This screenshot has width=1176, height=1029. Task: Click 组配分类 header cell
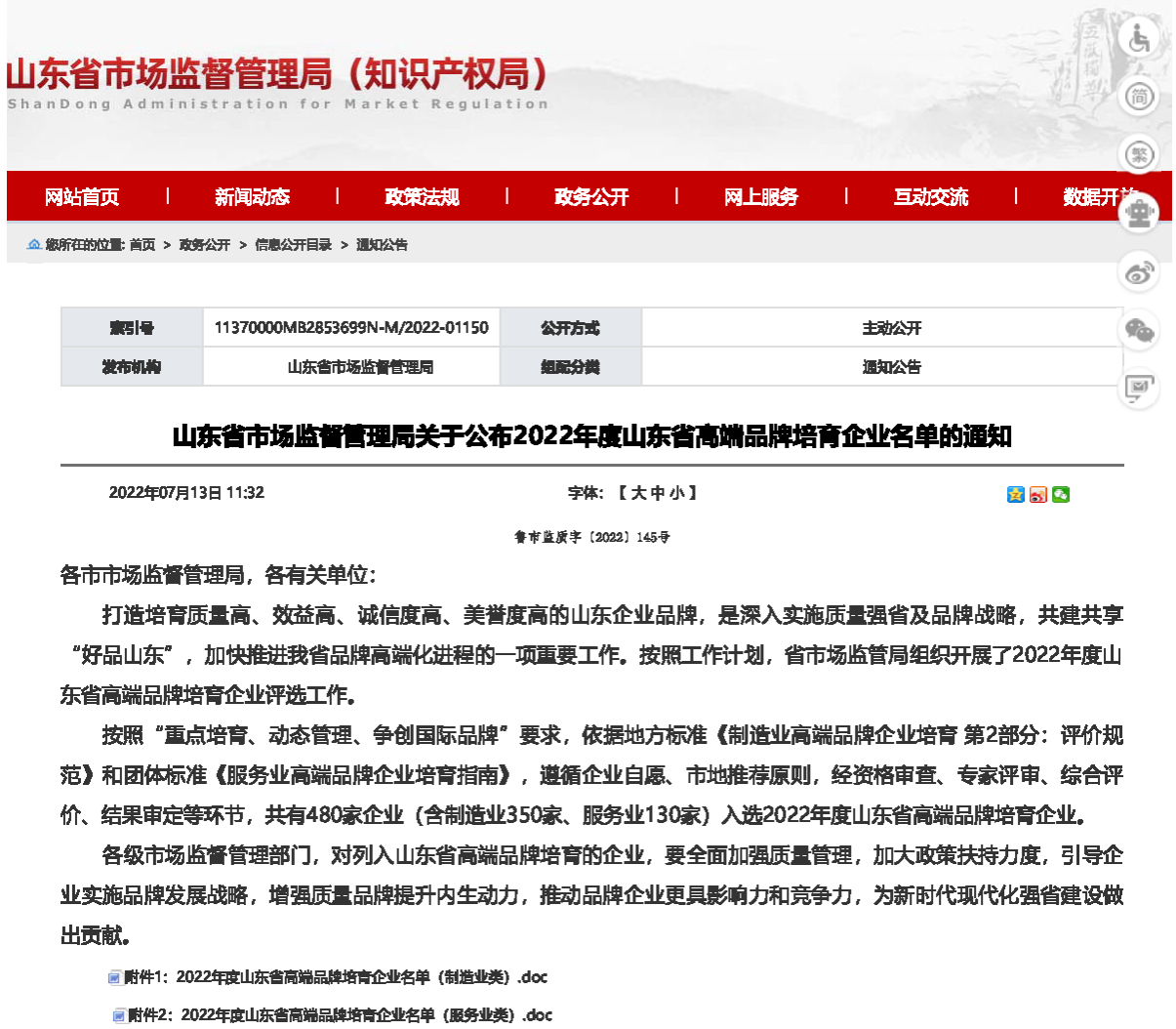(571, 367)
